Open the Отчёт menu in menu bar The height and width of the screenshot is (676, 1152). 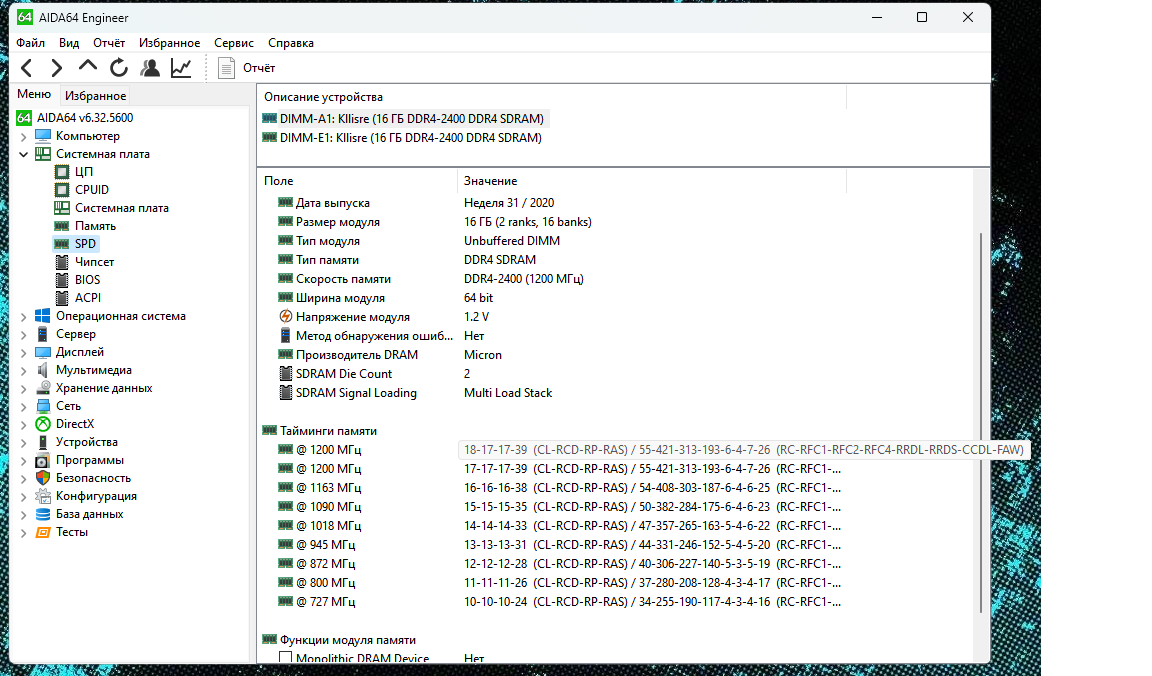109,43
